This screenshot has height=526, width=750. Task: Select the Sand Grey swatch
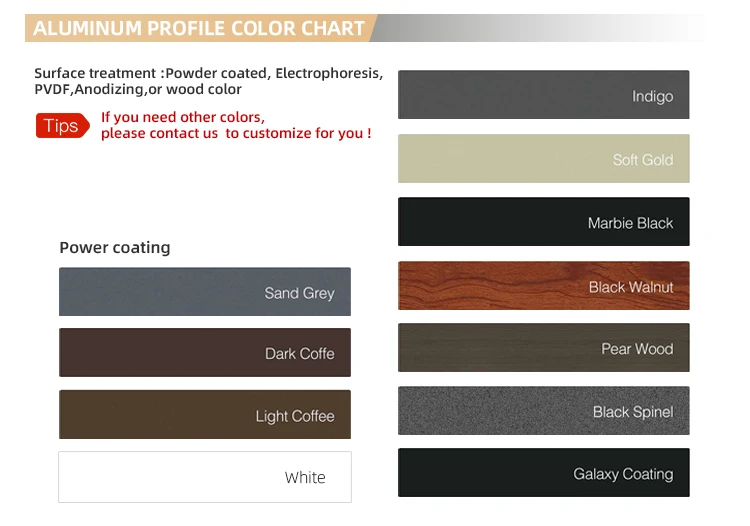coord(204,292)
